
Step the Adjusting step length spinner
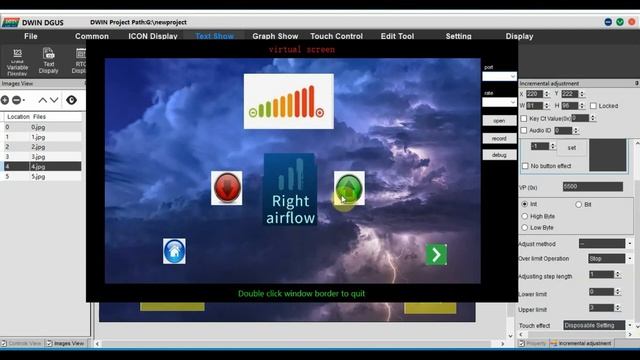click(x=618, y=275)
